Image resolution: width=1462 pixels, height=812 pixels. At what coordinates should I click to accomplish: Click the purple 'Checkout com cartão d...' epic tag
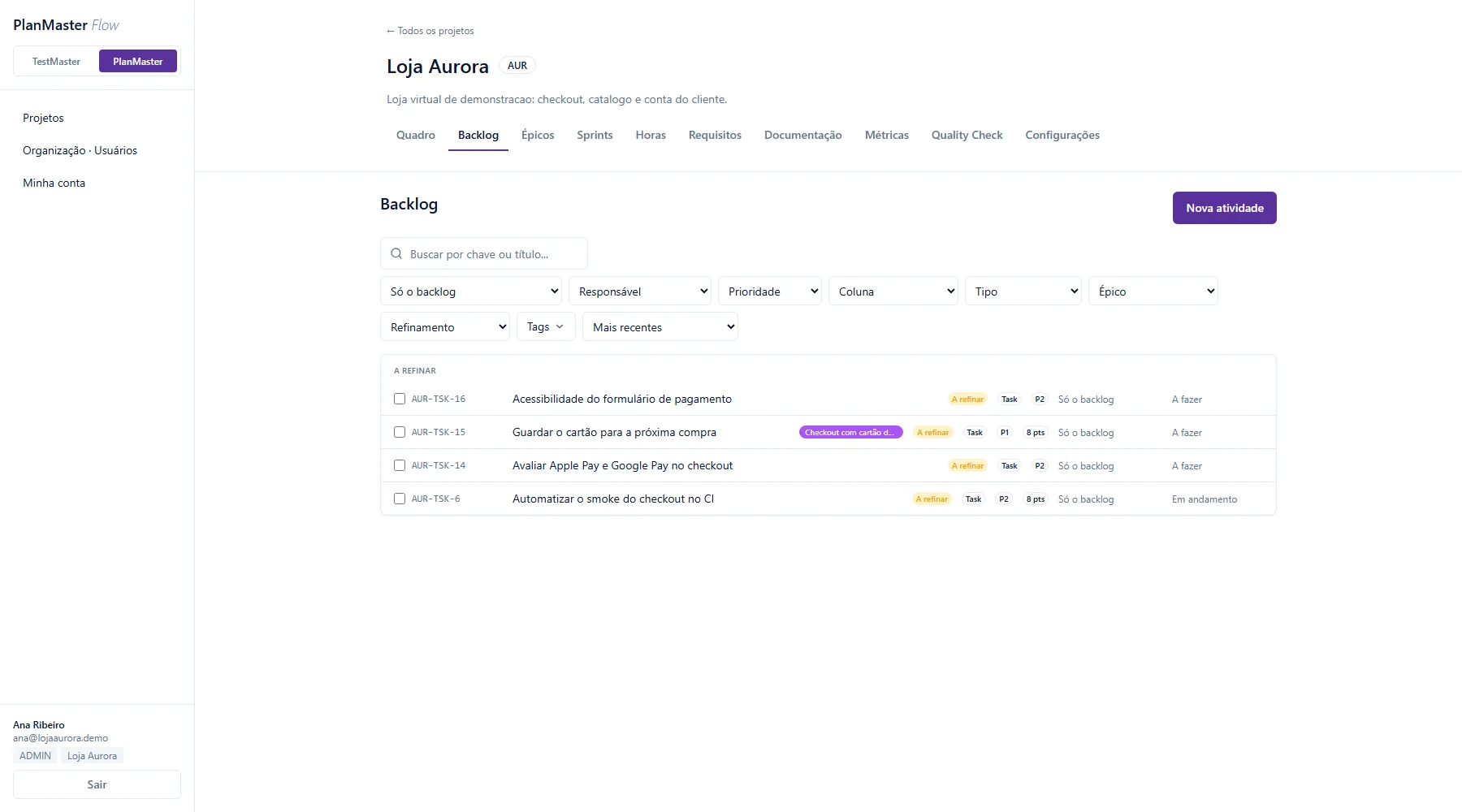pyautogui.click(x=851, y=433)
